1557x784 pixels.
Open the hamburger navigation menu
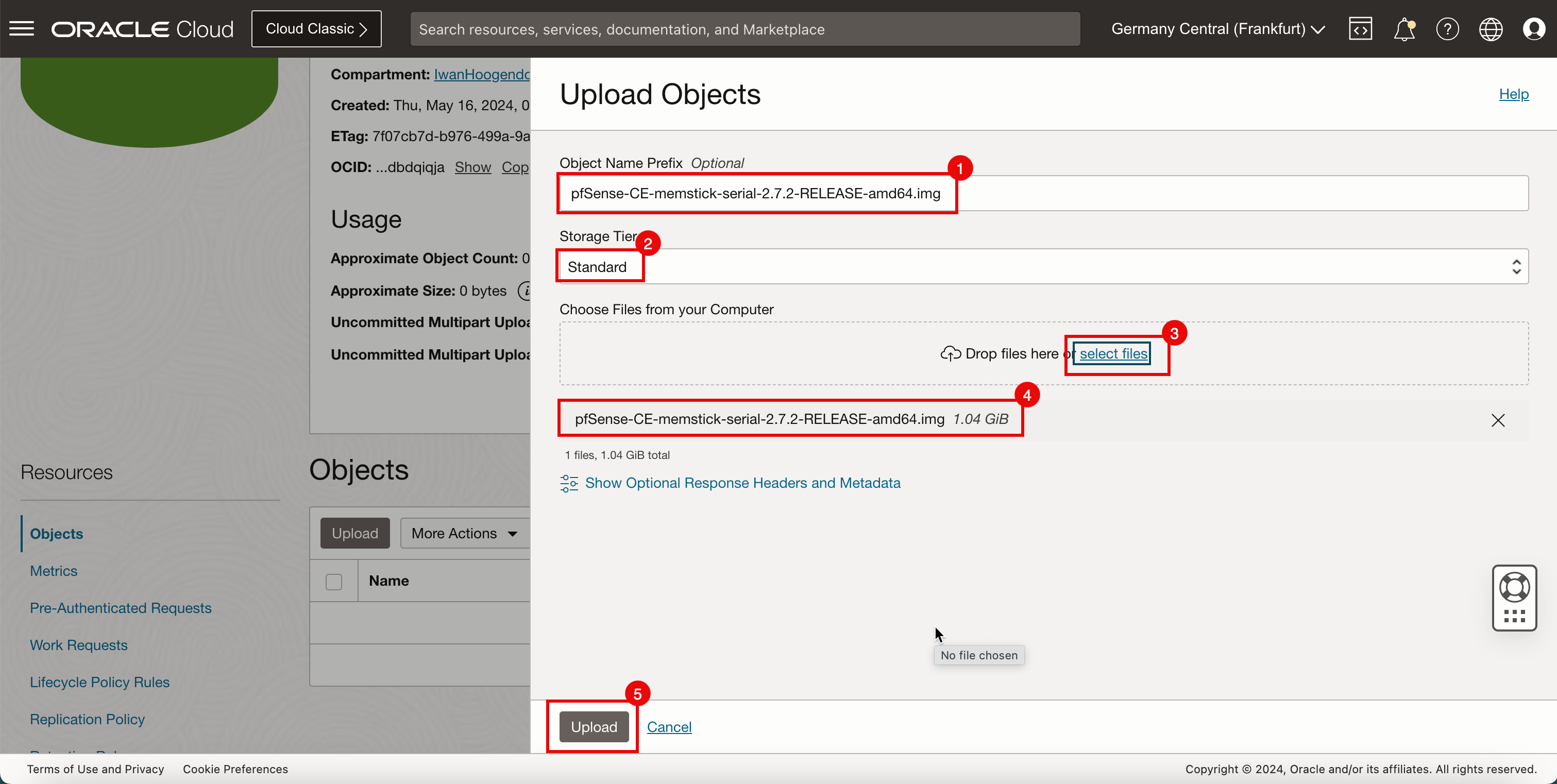tap(22, 28)
